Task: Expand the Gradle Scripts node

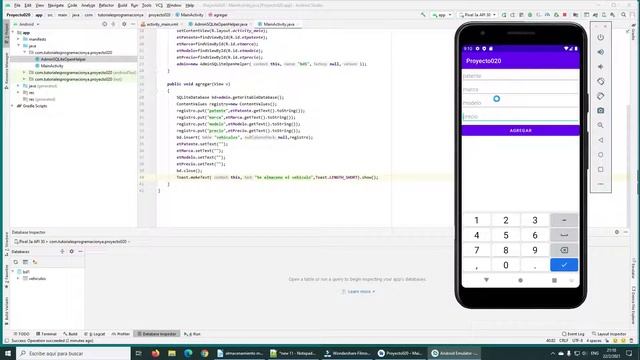Action: tap(12, 106)
